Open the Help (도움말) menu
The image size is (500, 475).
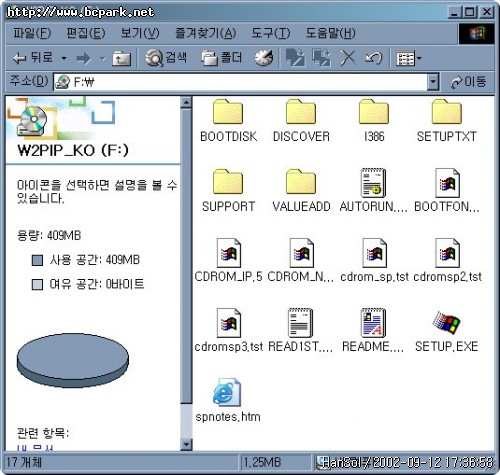(x=331, y=33)
